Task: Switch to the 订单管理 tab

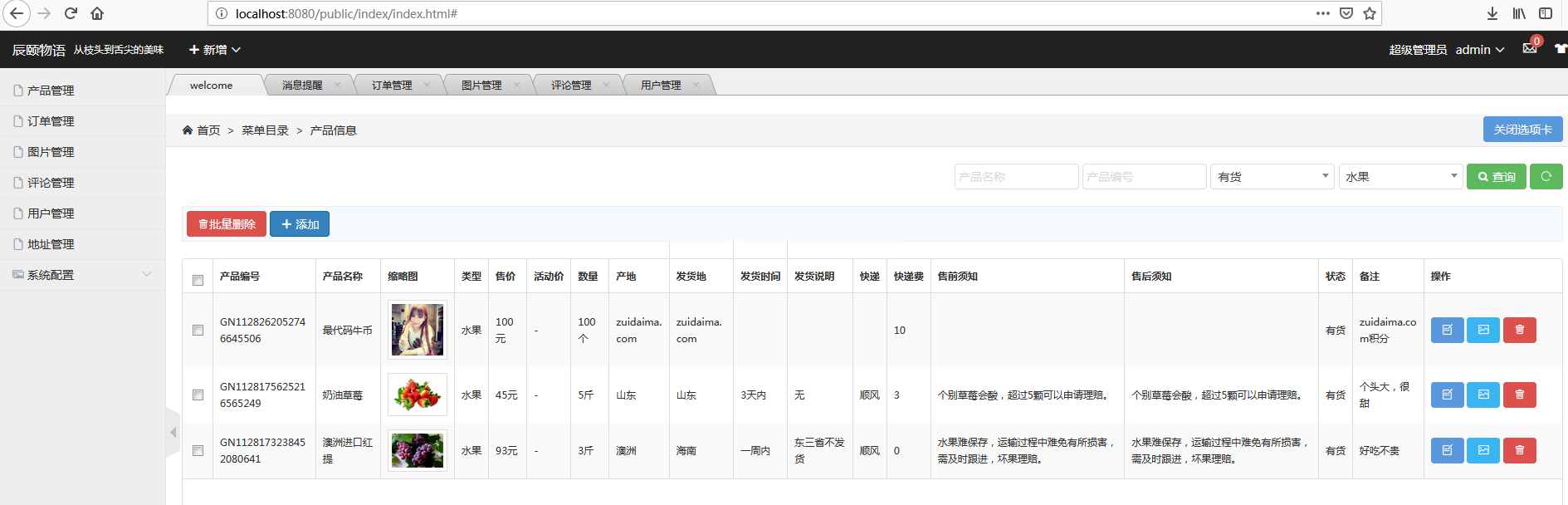Action: [392, 85]
